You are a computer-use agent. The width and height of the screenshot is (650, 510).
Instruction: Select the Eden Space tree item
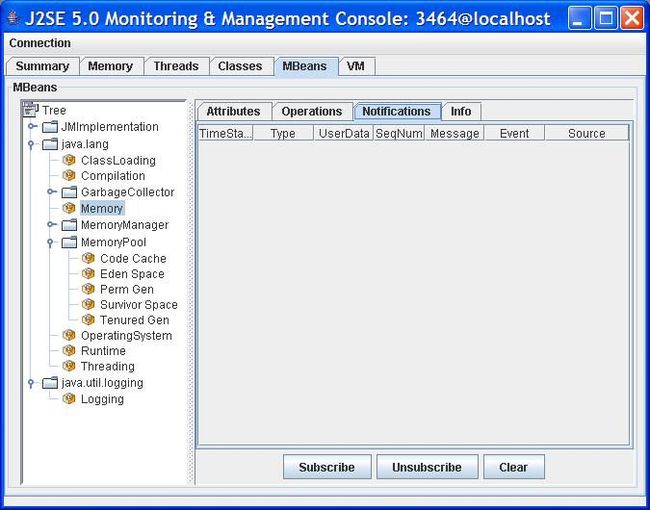pyautogui.click(x=132, y=274)
